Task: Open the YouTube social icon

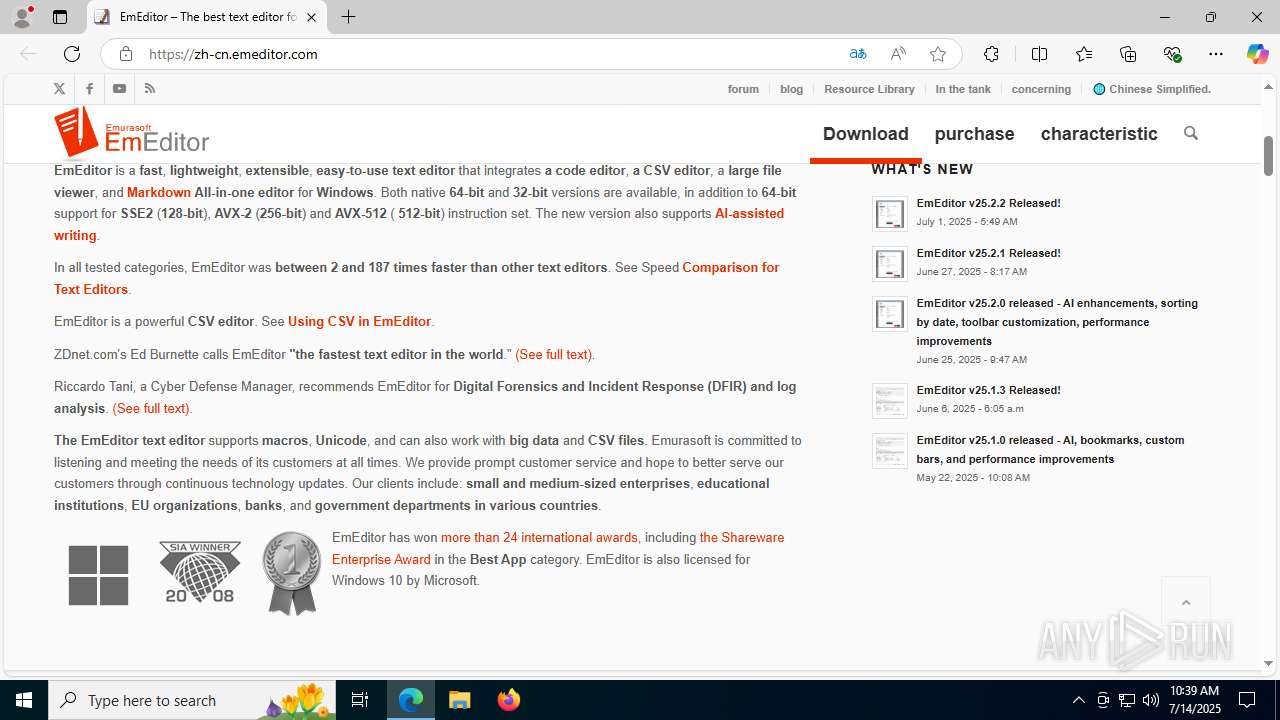Action: [119, 89]
